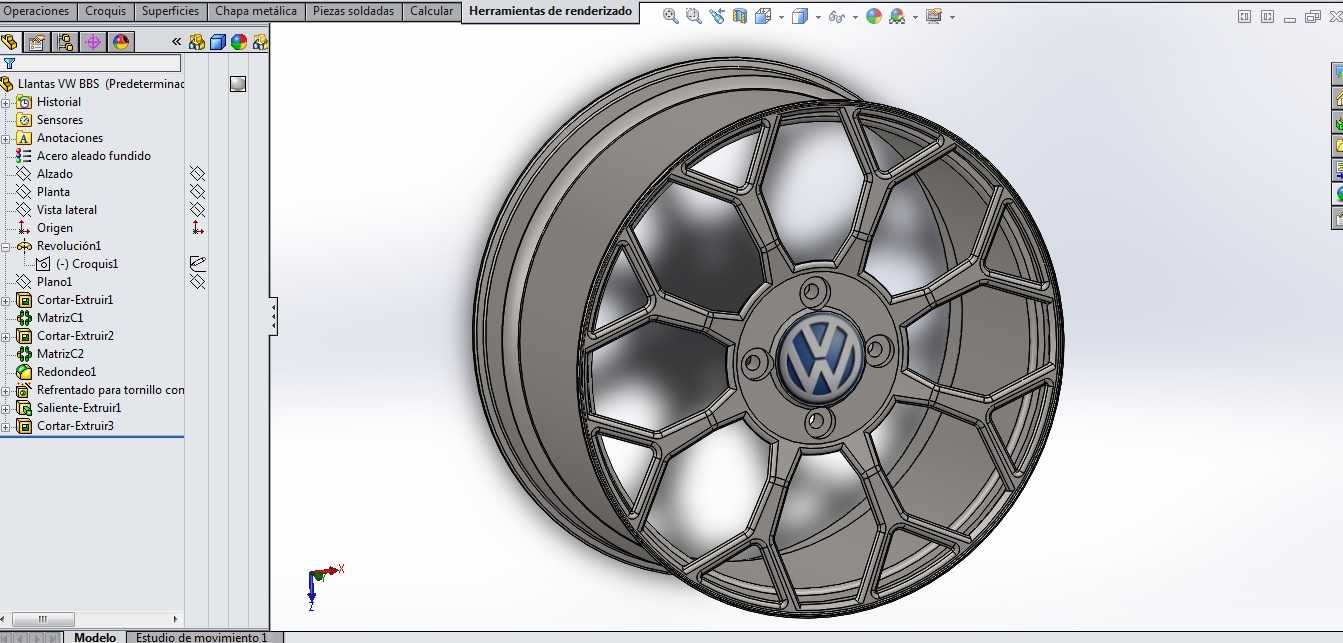Collapse the Revolución1 feature

[x=6, y=246]
